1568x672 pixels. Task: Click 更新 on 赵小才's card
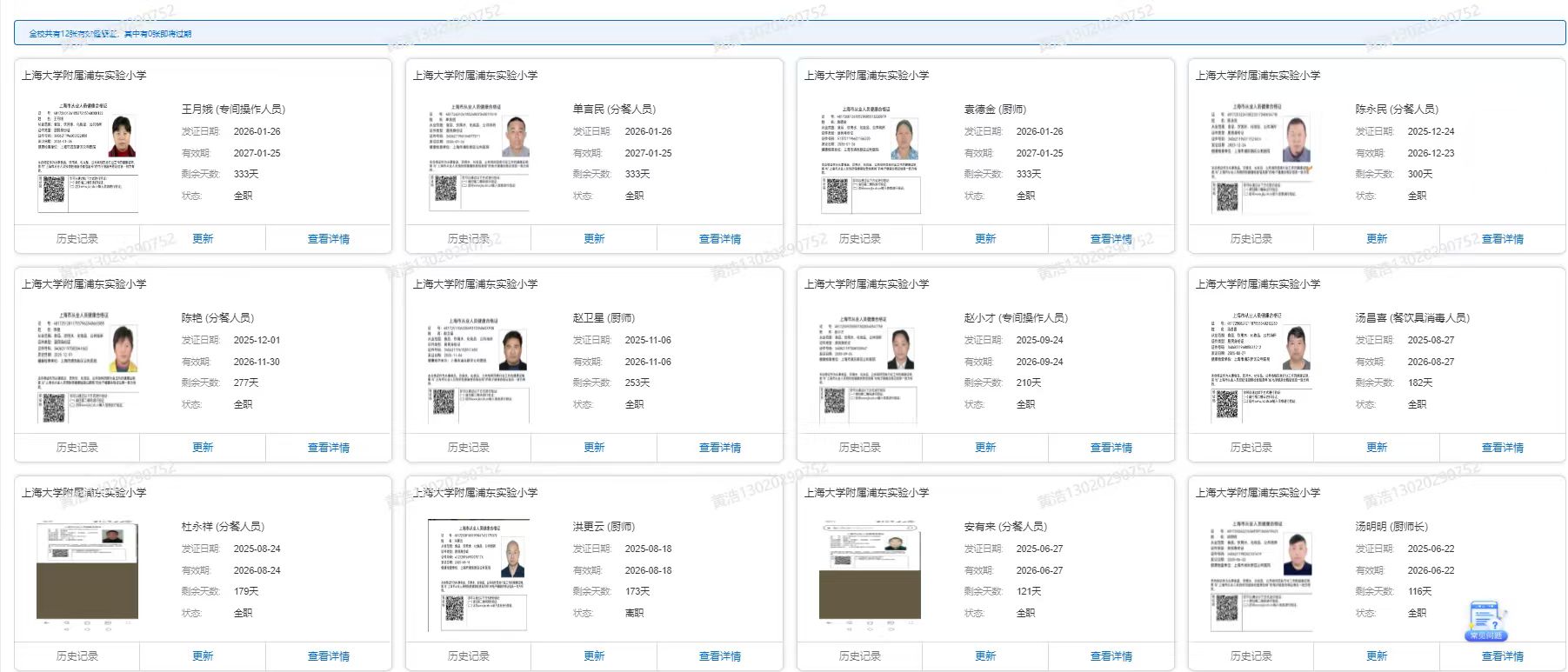point(985,448)
